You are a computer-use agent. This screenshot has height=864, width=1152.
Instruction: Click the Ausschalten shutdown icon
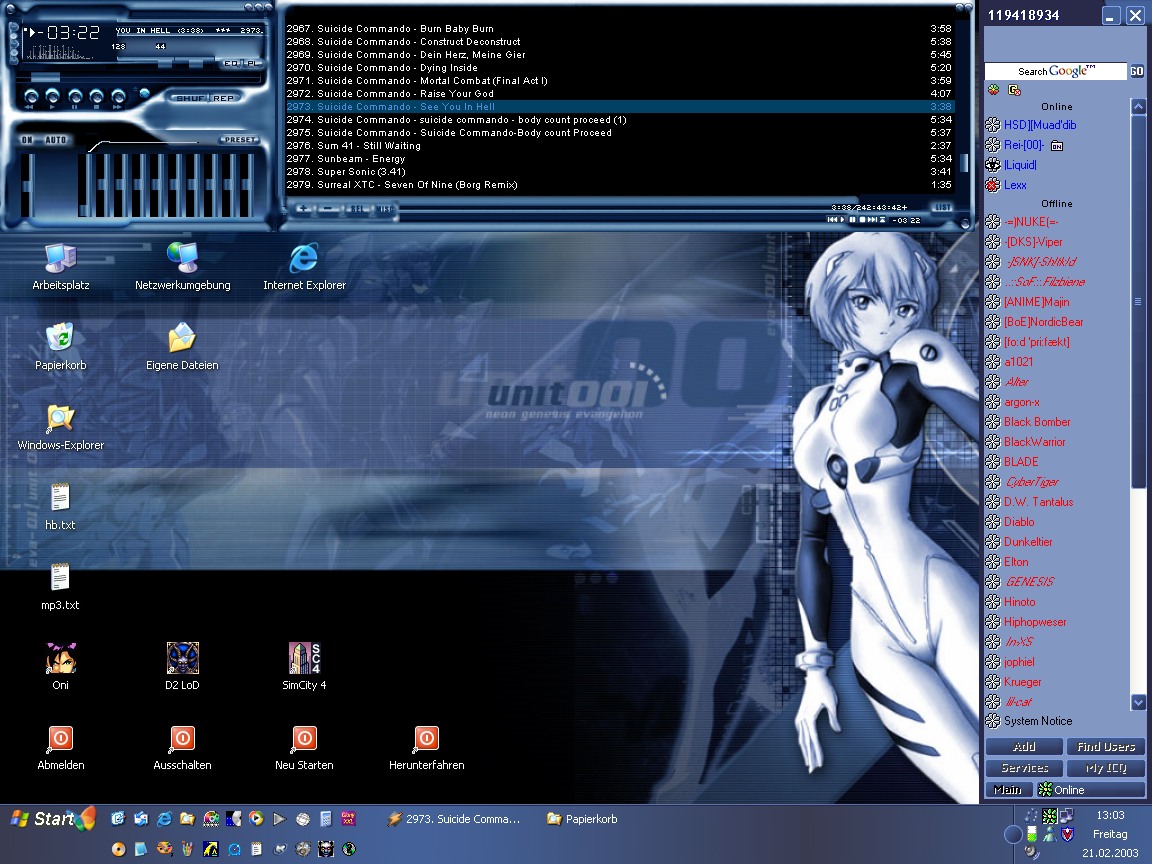[x=183, y=739]
